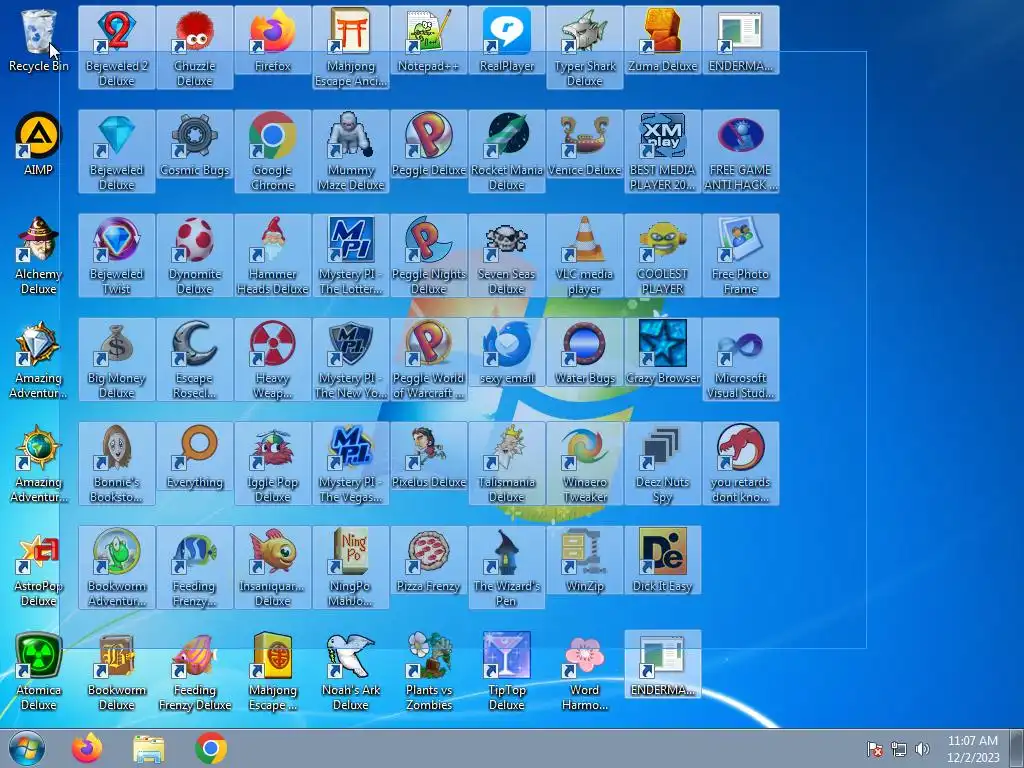This screenshot has height=768, width=1024.
Task: Click the Iggle Pop Deluxe icon
Action: click(273, 464)
